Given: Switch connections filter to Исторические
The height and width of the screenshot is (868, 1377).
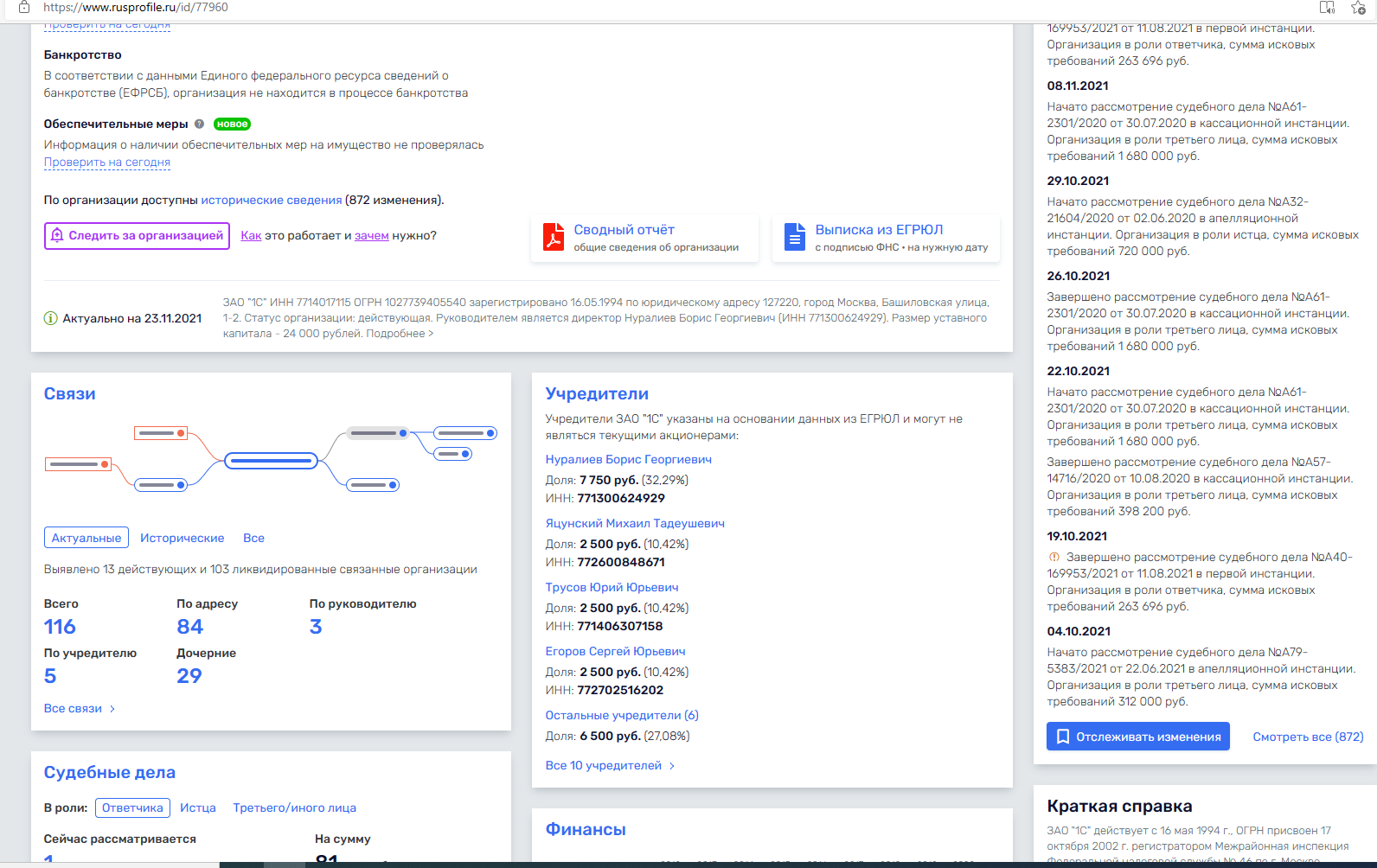Looking at the screenshot, I should click(x=182, y=538).
